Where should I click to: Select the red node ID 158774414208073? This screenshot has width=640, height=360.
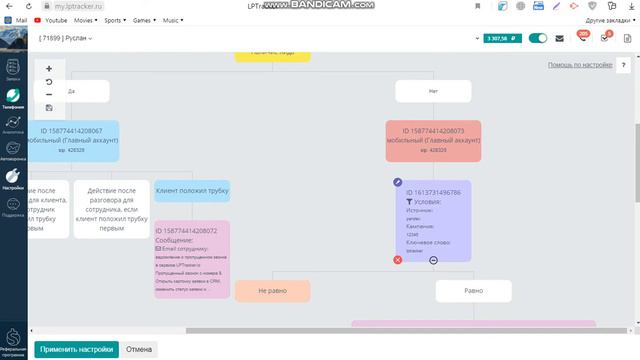pyautogui.click(x=433, y=141)
